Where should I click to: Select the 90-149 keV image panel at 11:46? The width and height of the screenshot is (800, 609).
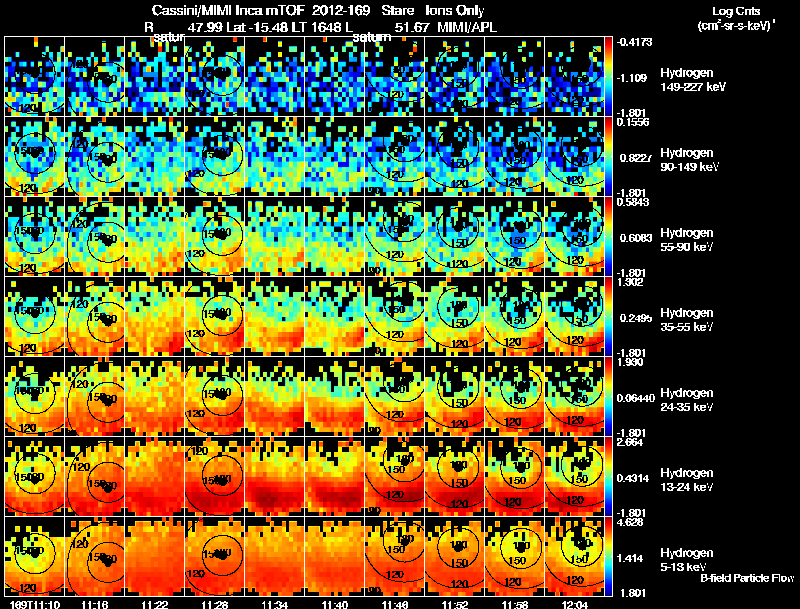395,156
